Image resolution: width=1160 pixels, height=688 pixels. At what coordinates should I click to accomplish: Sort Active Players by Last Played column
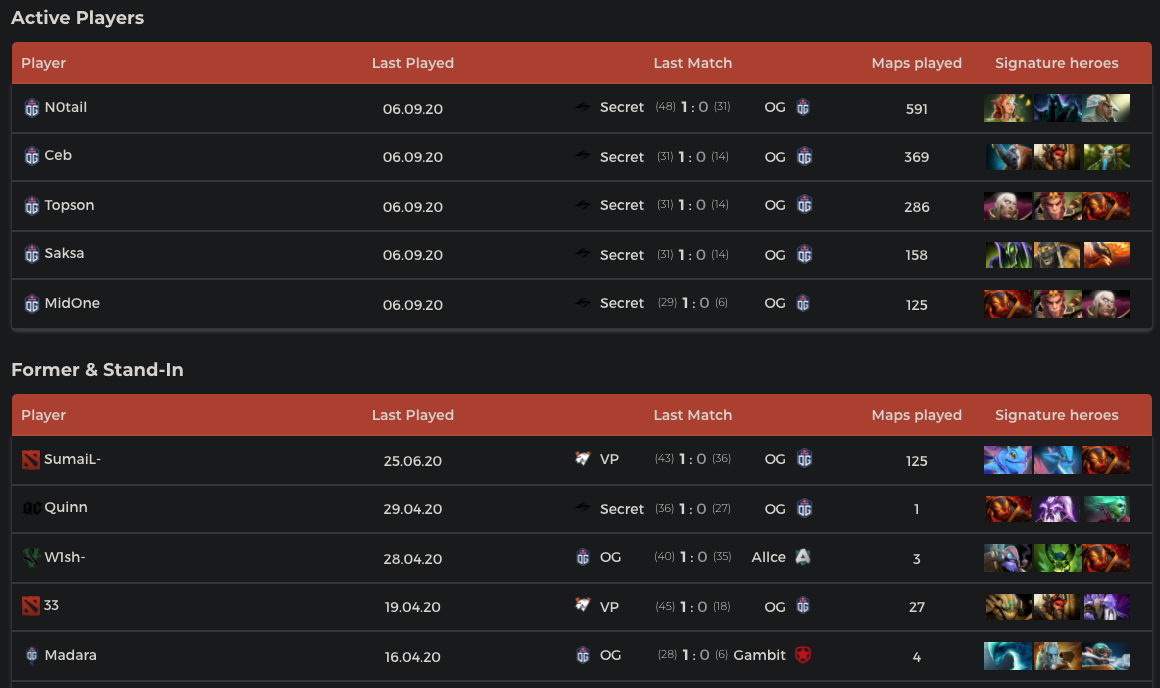click(413, 63)
